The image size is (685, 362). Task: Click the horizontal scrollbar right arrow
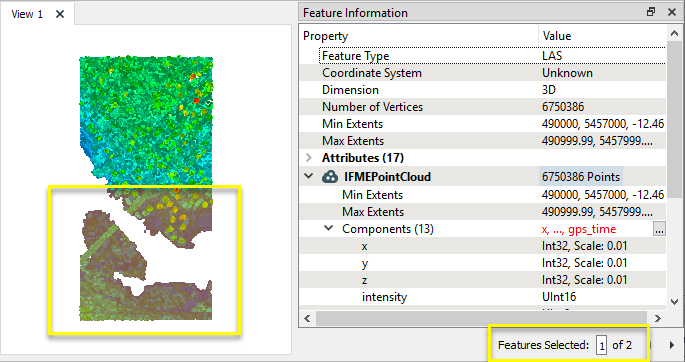click(658, 318)
